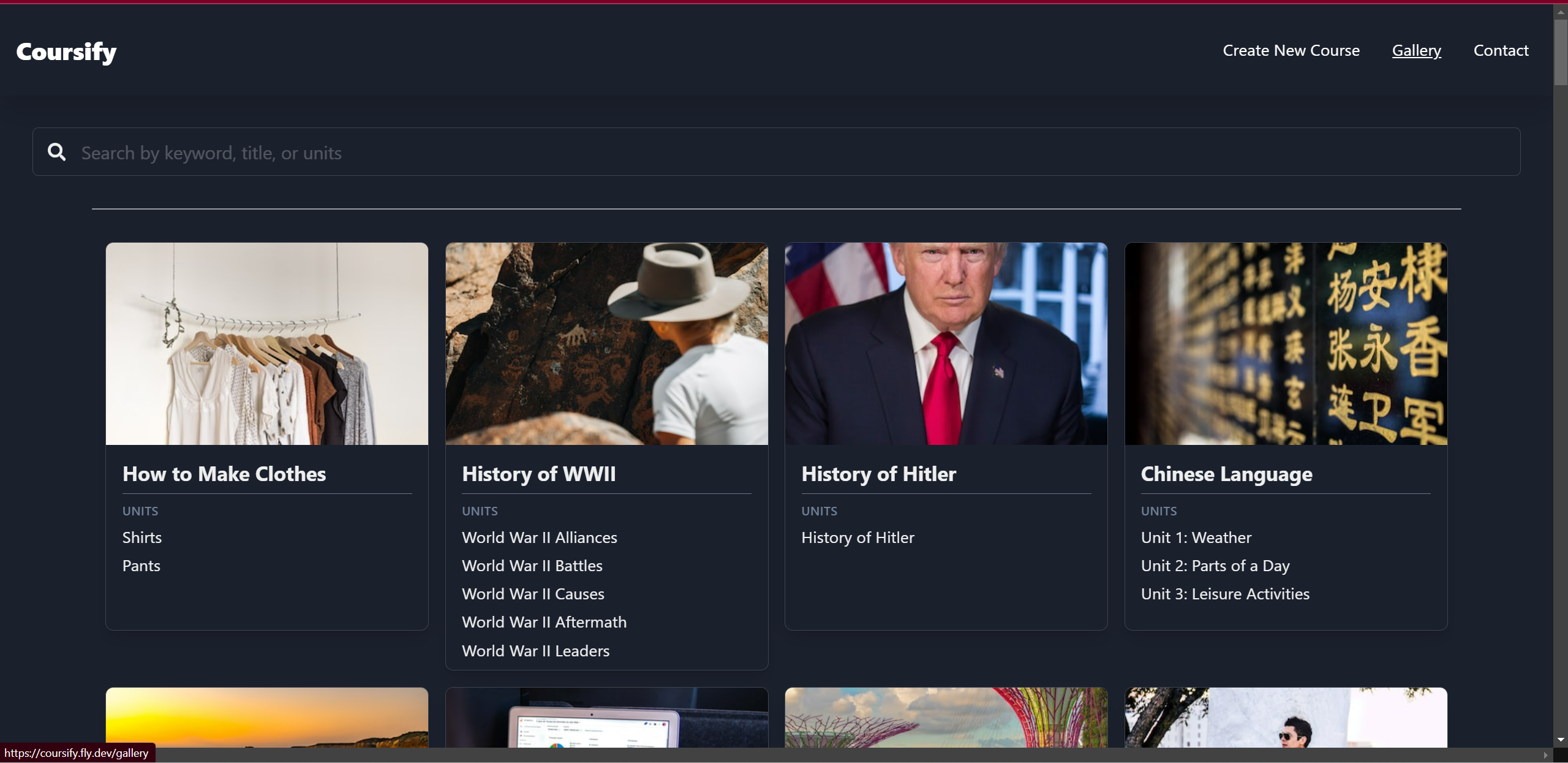Open World War II Alliances unit
This screenshot has height=763, width=1568.
pyautogui.click(x=539, y=537)
